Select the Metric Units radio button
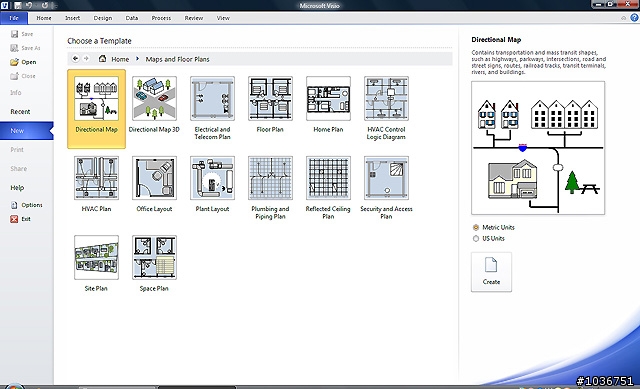The image size is (640, 389). (x=476, y=227)
